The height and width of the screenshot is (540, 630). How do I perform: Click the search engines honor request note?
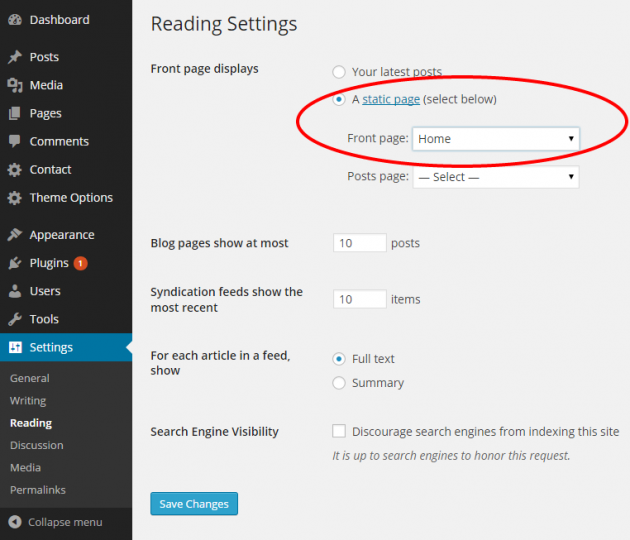point(451,456)
